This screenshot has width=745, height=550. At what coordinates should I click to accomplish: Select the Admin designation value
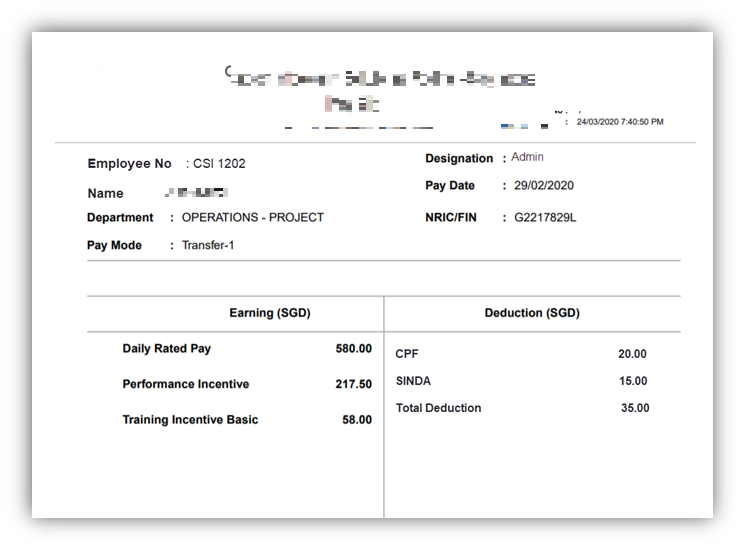coord(527,157)
